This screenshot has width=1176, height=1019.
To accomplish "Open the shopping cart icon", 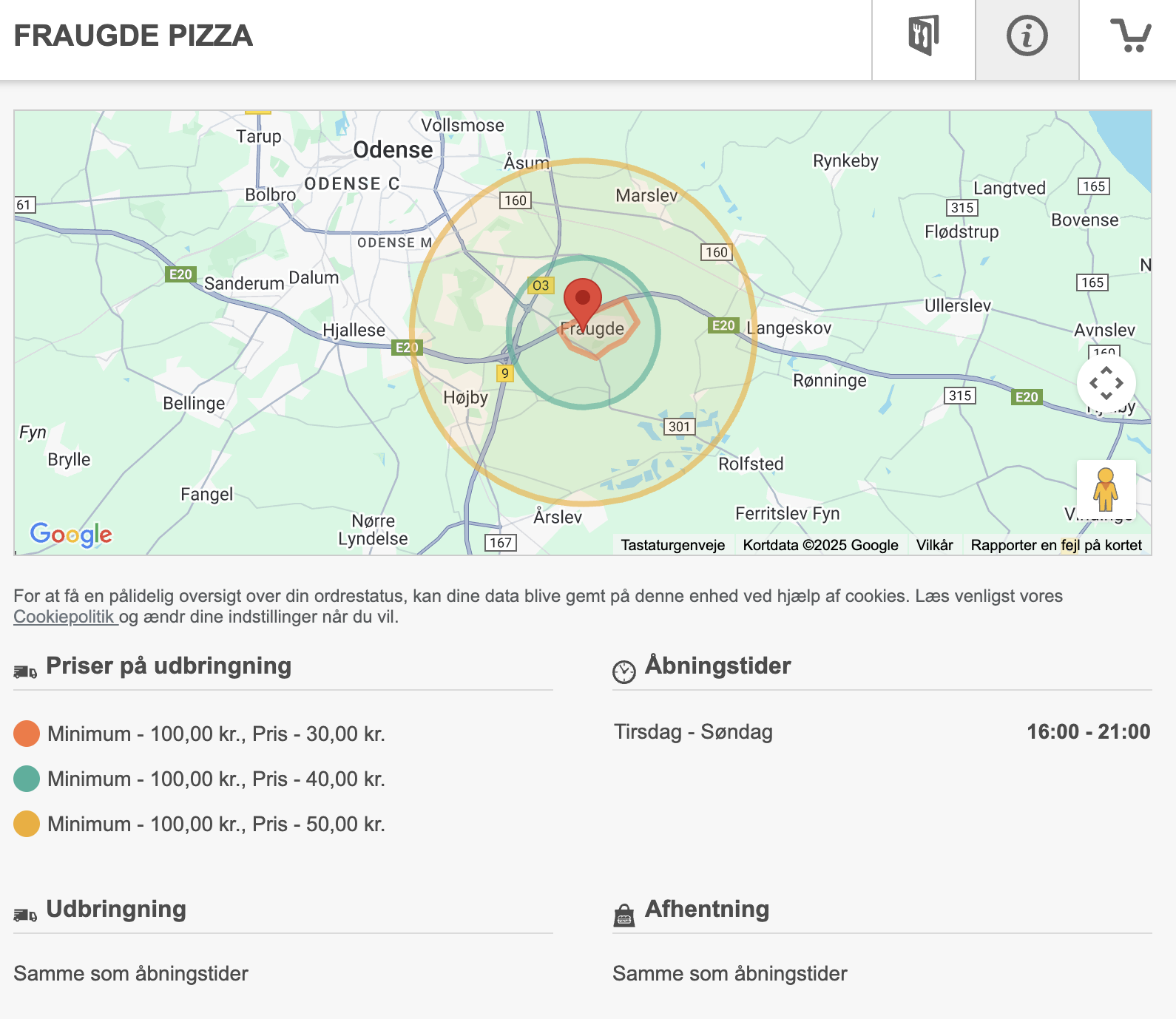I will pos(1130,35).
